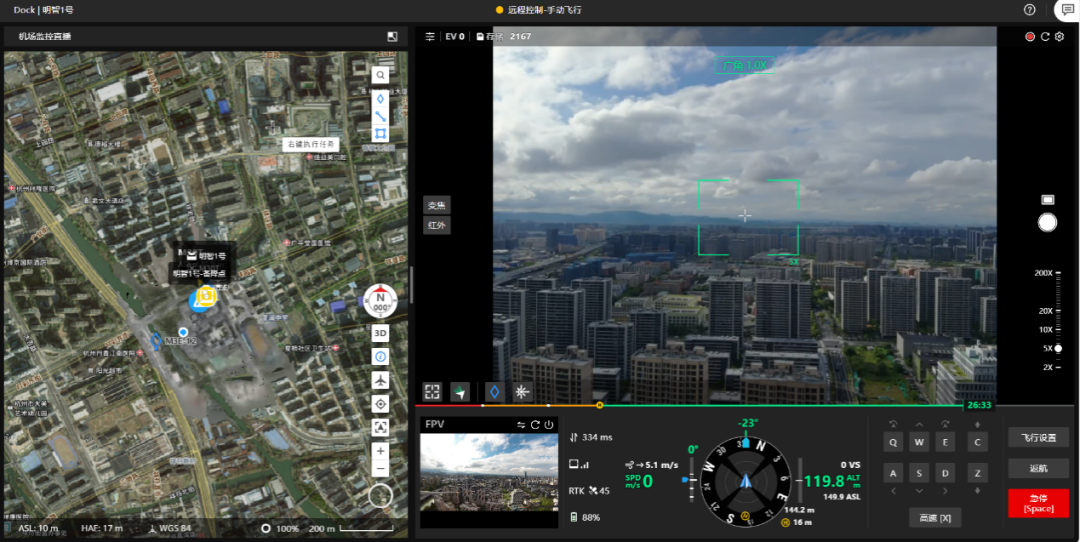Viewport: 1080px width, 542px height.
Task: Open the map info panel
Action: 380,357
